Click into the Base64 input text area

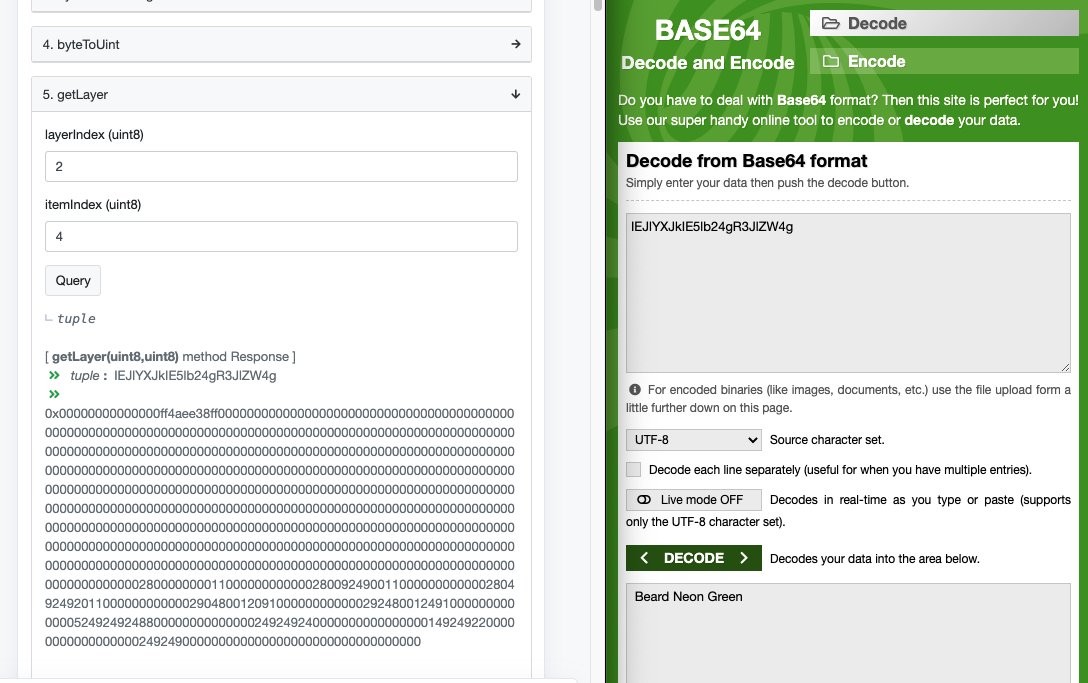848,293
